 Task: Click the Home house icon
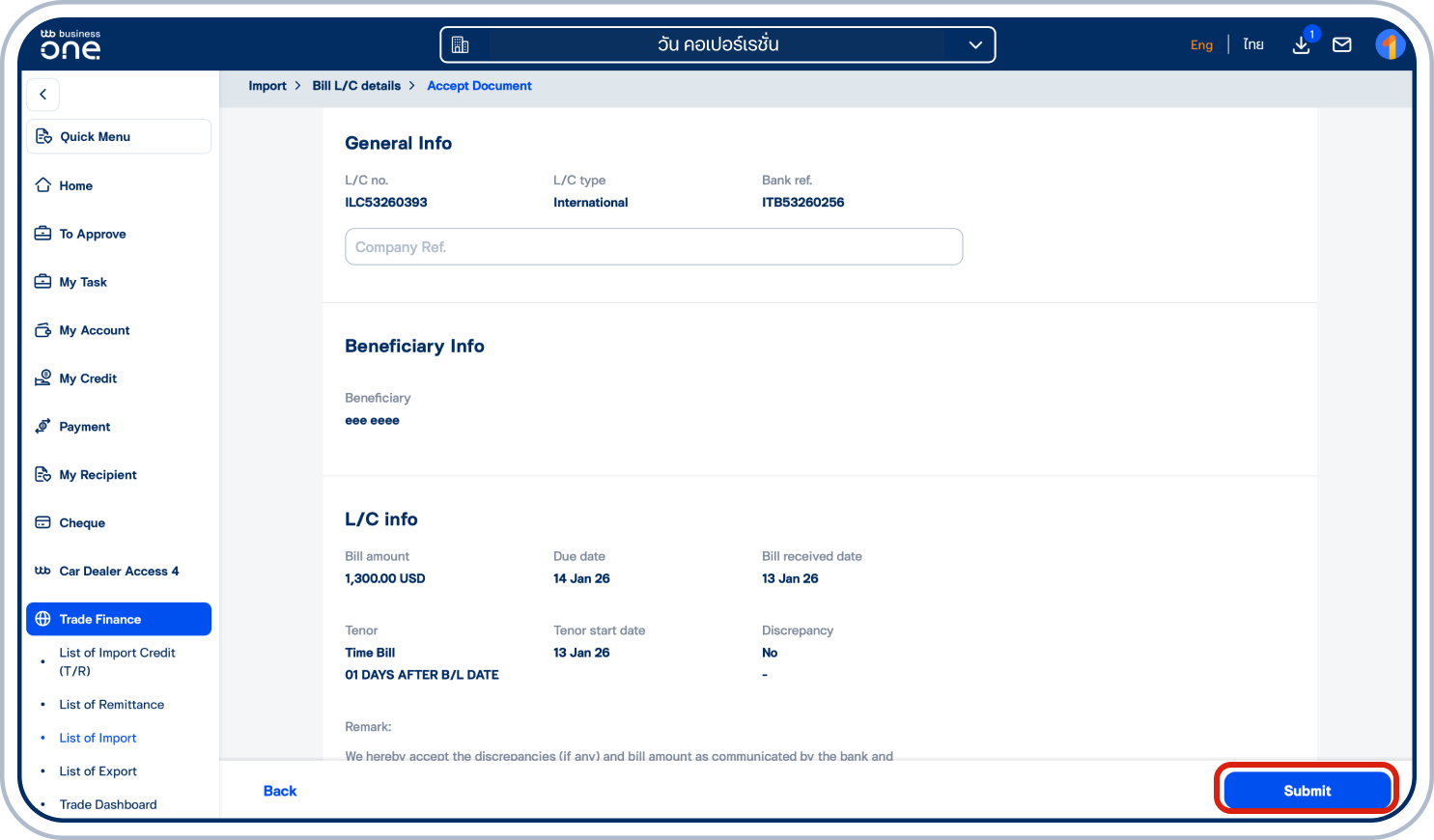[43, 185]
